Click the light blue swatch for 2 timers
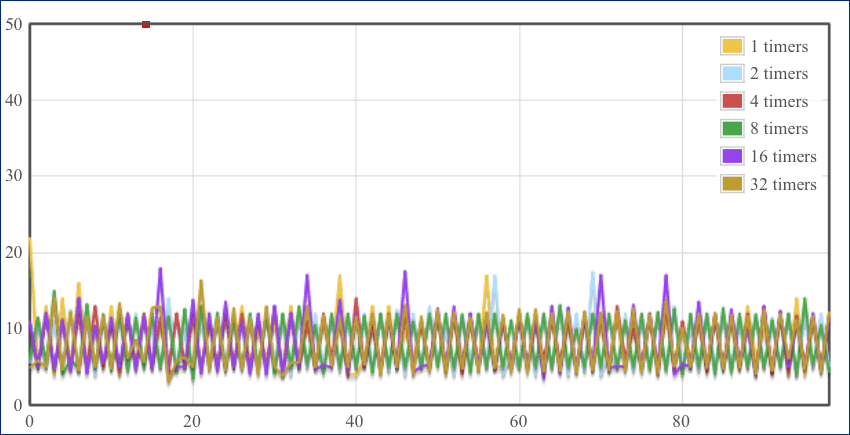Image resolution: width=850 pixels, height=435 pixels. 731,74
